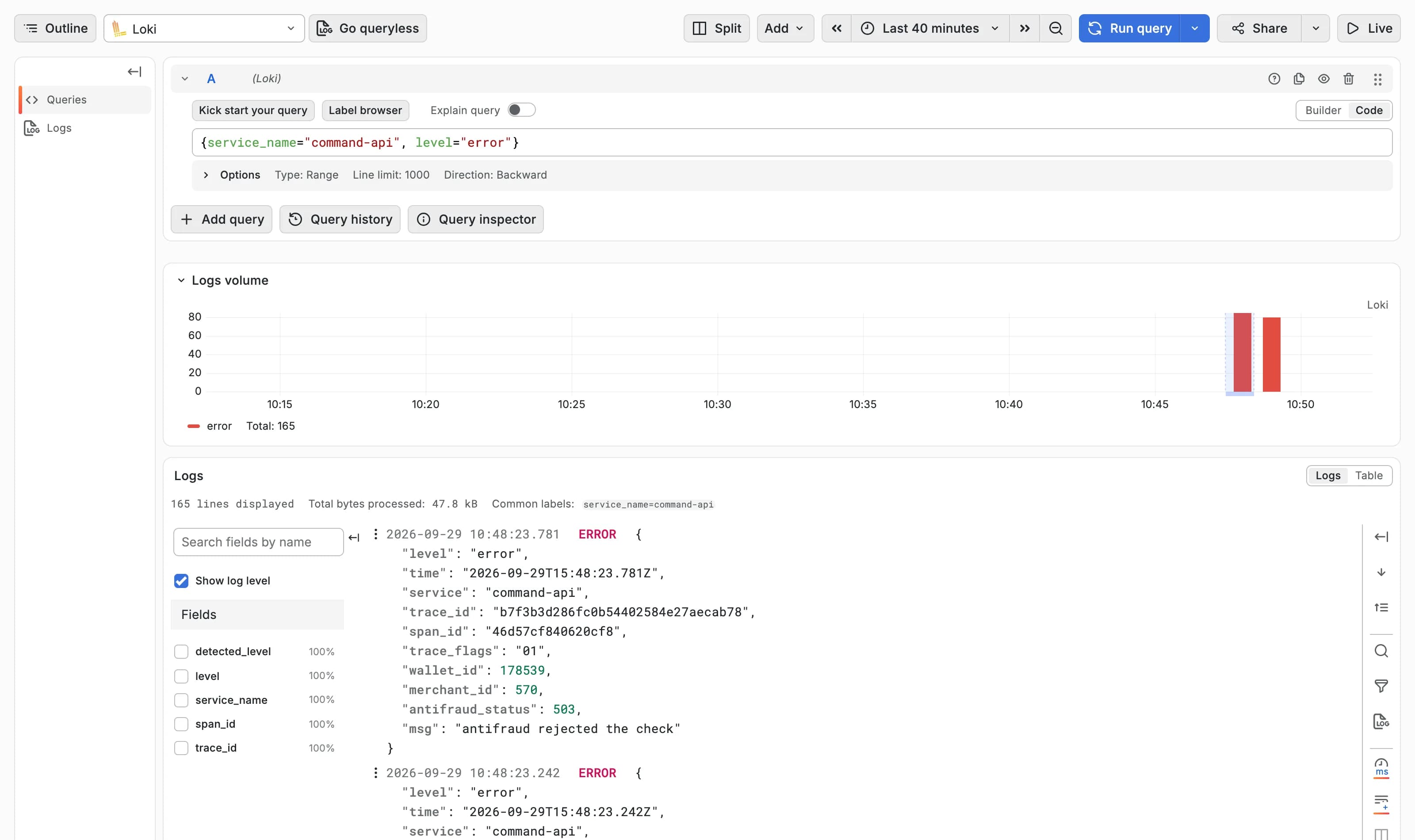Run the query
Viewport: 1415px width, 840px height.
(1130, 28)
